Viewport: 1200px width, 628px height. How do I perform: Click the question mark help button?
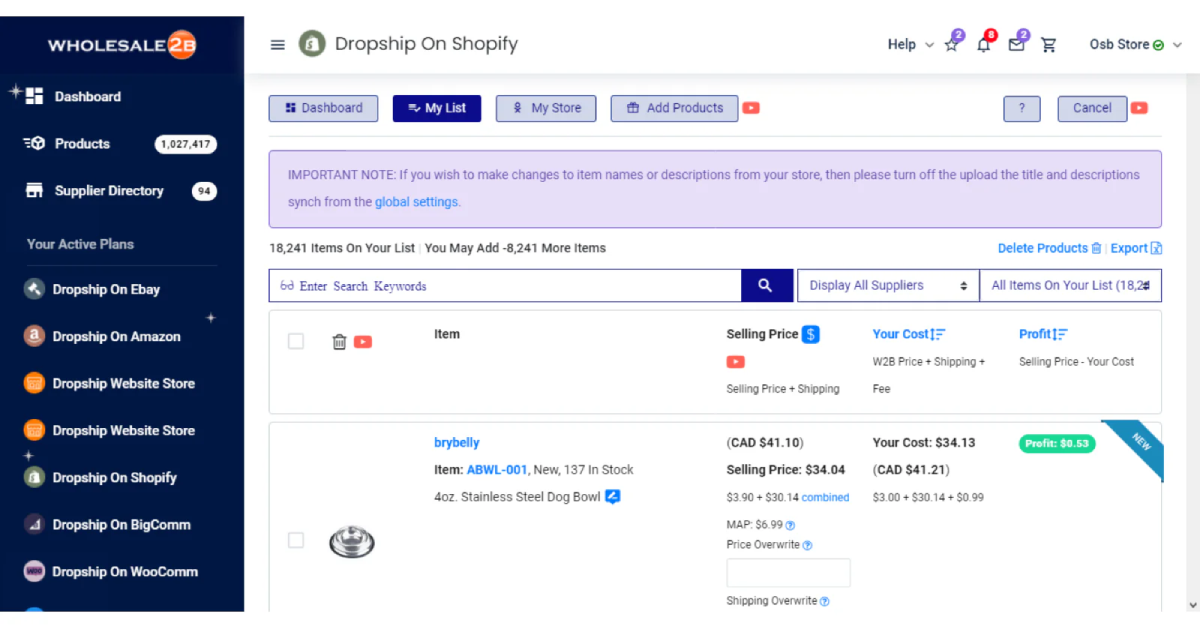coord(1021,108)
